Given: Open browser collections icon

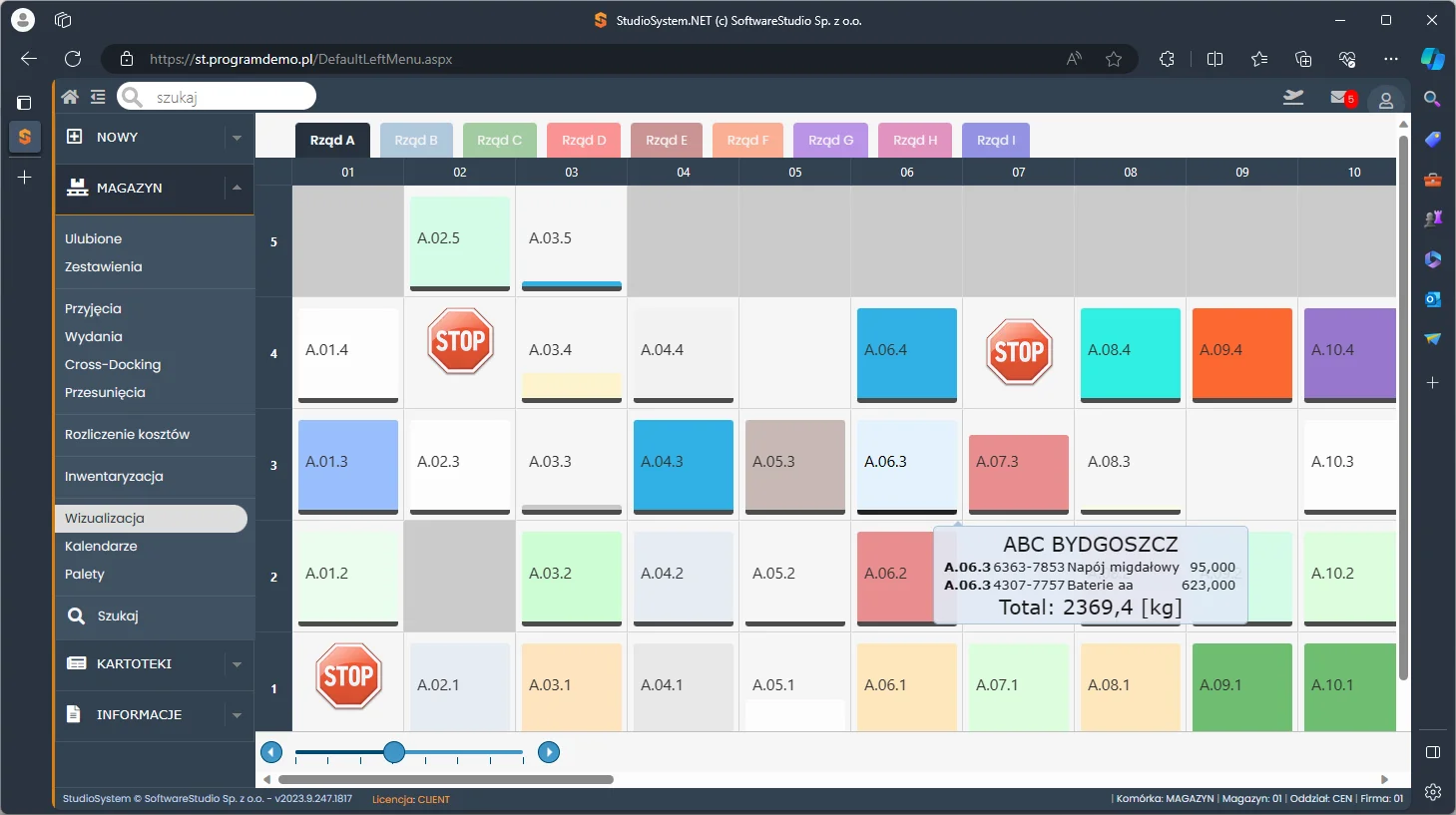Looking at the screenshot, I should point(1303,59).
